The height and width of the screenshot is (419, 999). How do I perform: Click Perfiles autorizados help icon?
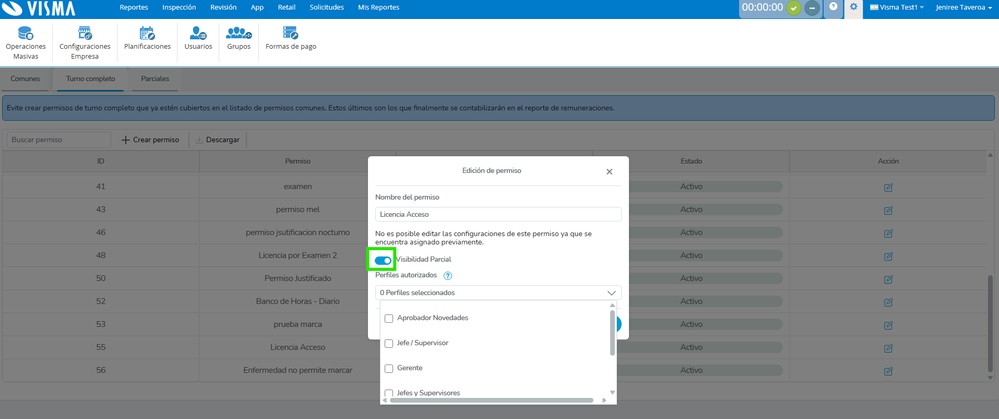point(447,276)
